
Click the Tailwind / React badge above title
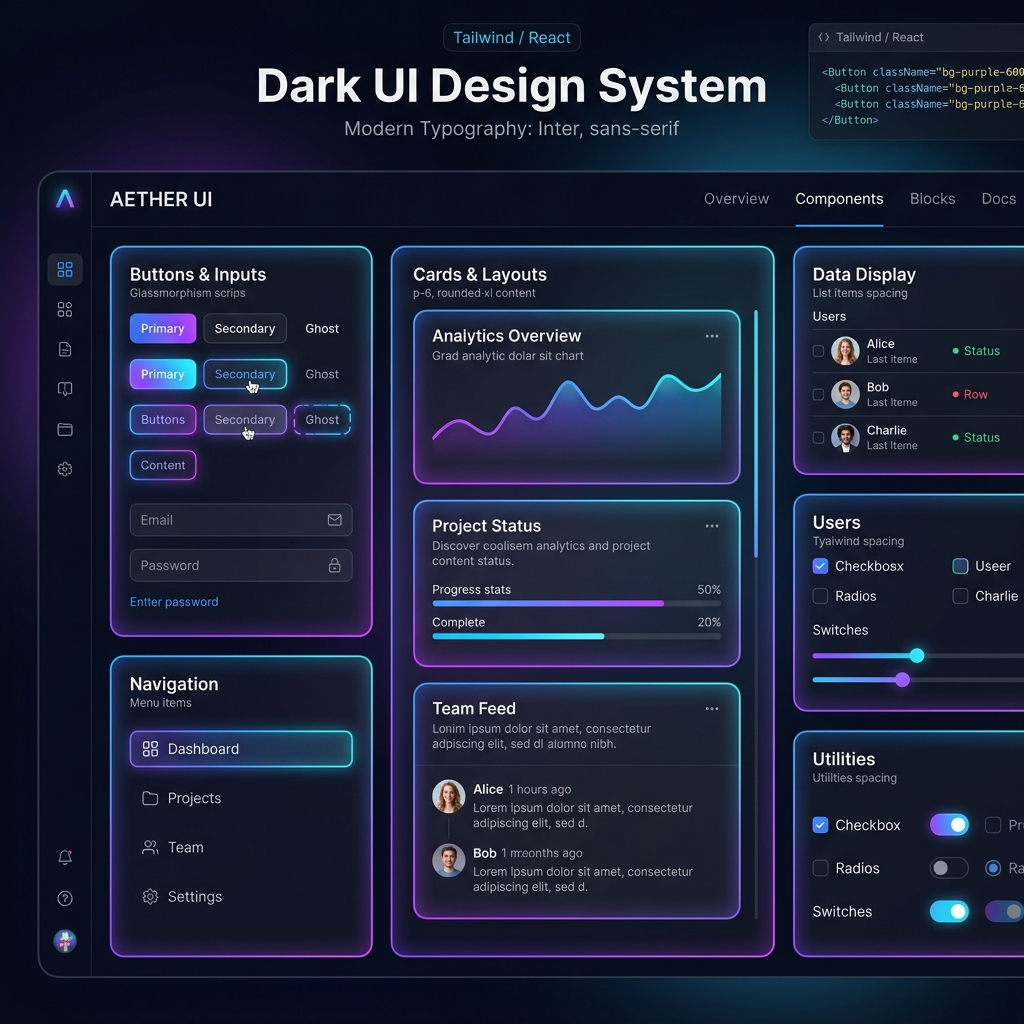click(511, 37)
